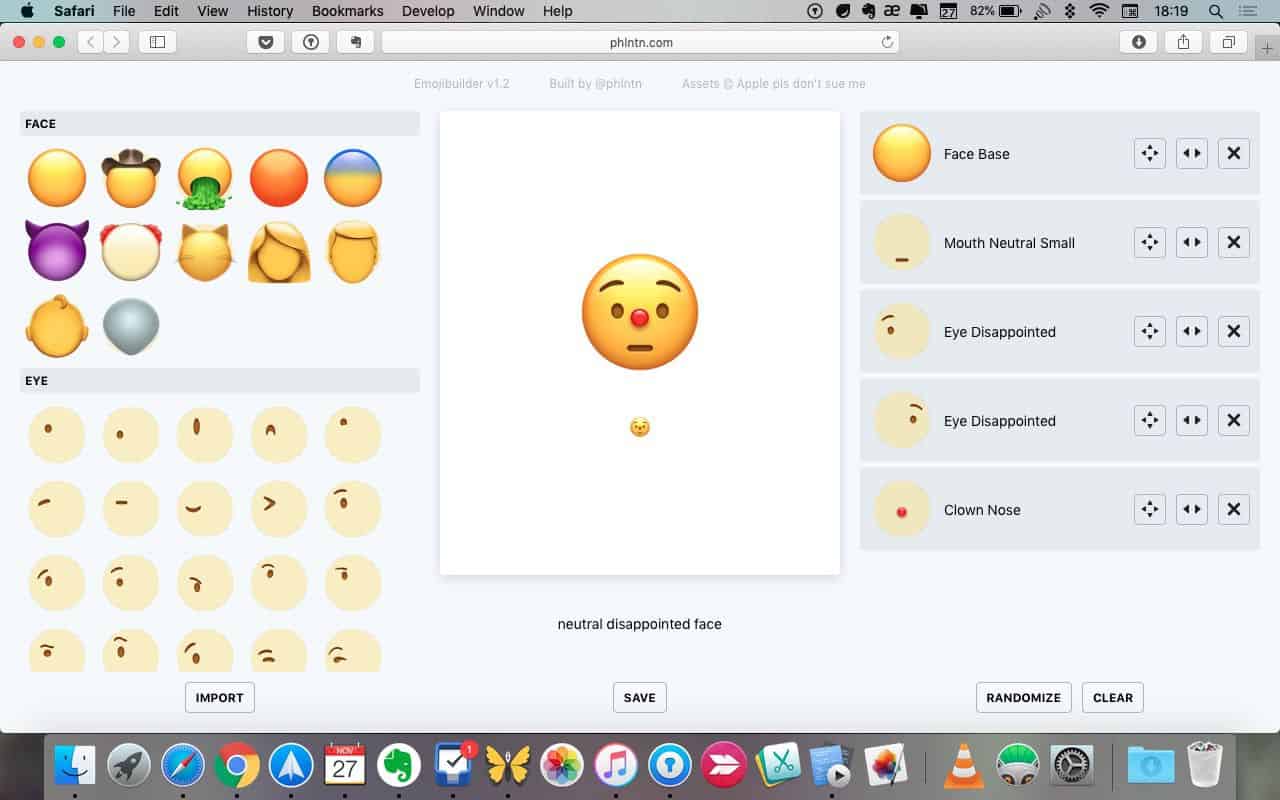Image resolution: width=1280 pixels, height=800 pixels.
Task: Flip the Clown Nose layer horizontally
Action: (x=1192, y=509)
